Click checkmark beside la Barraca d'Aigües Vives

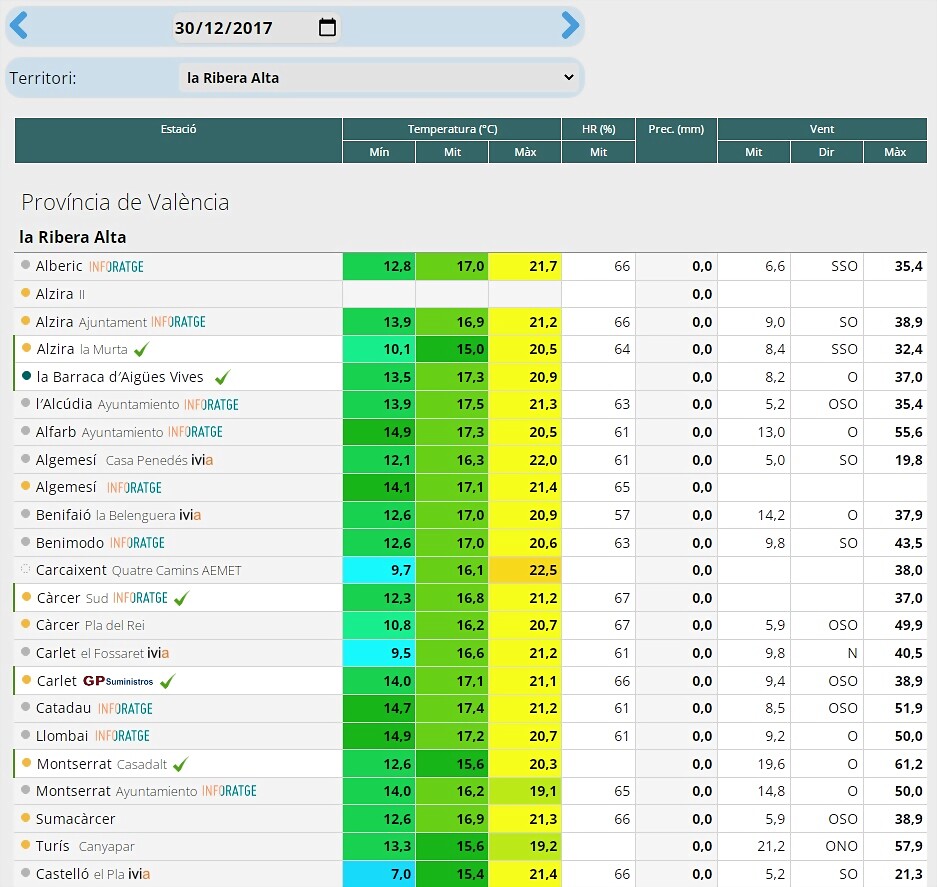point(222,377)
